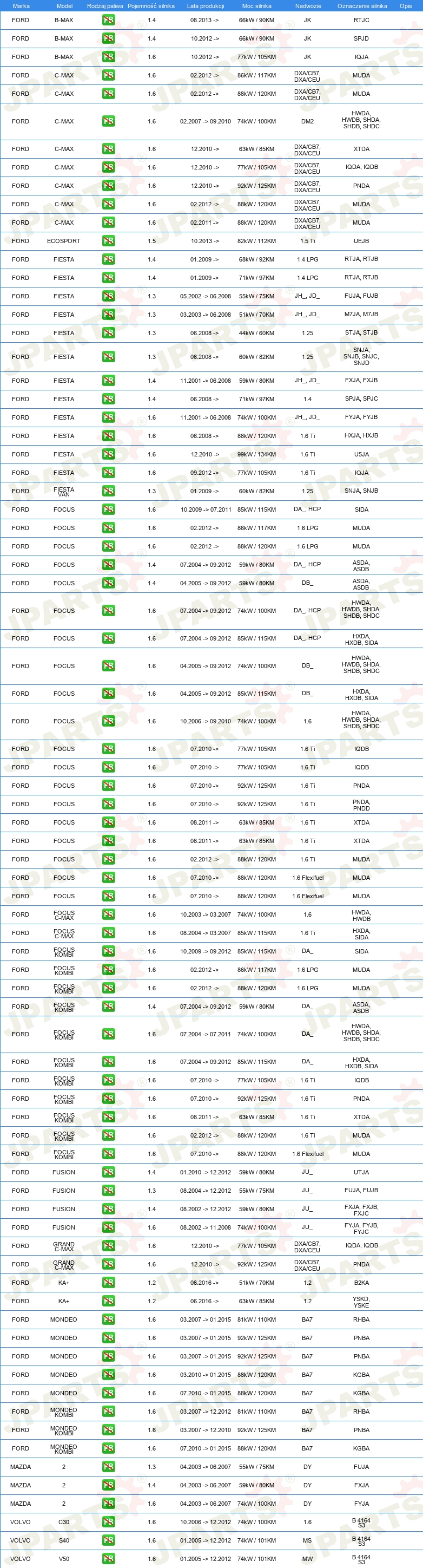Select the fuel icon for KA+ B2KA row
The height and width of the screenshot is (1568, 423).
(x=108, y=1283)
